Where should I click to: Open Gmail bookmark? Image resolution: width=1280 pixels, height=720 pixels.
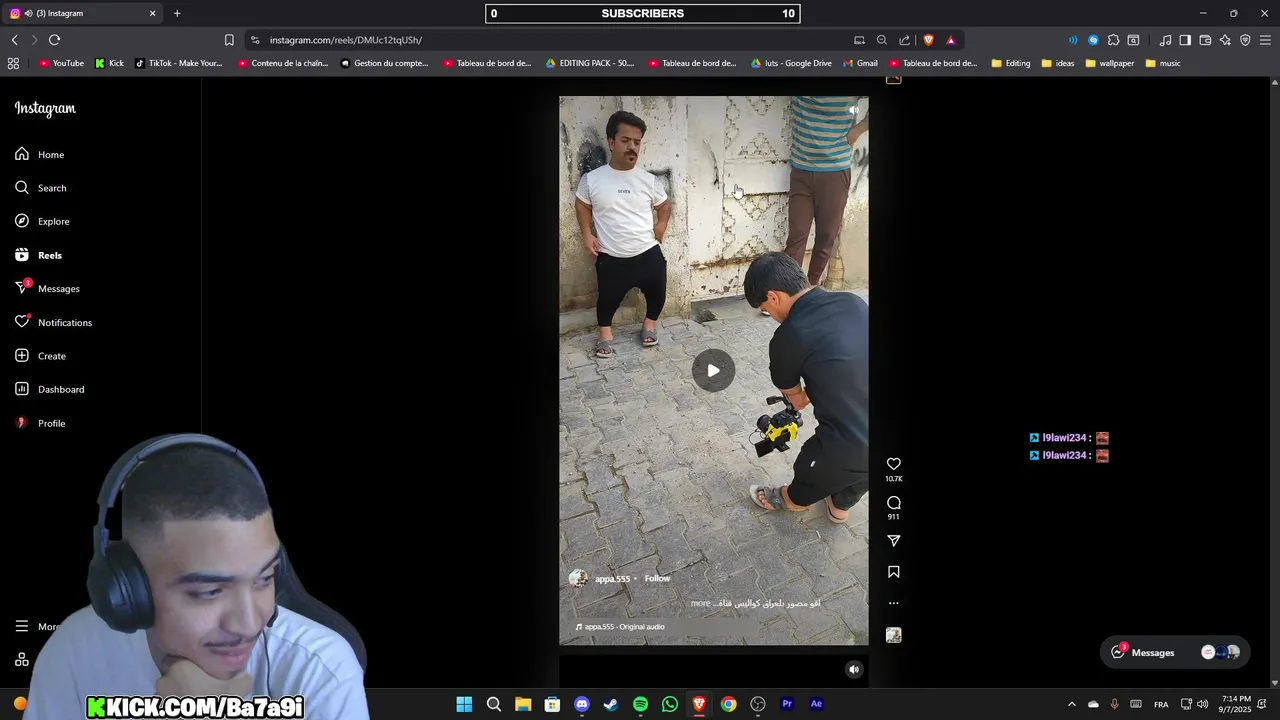pos(860,63)
